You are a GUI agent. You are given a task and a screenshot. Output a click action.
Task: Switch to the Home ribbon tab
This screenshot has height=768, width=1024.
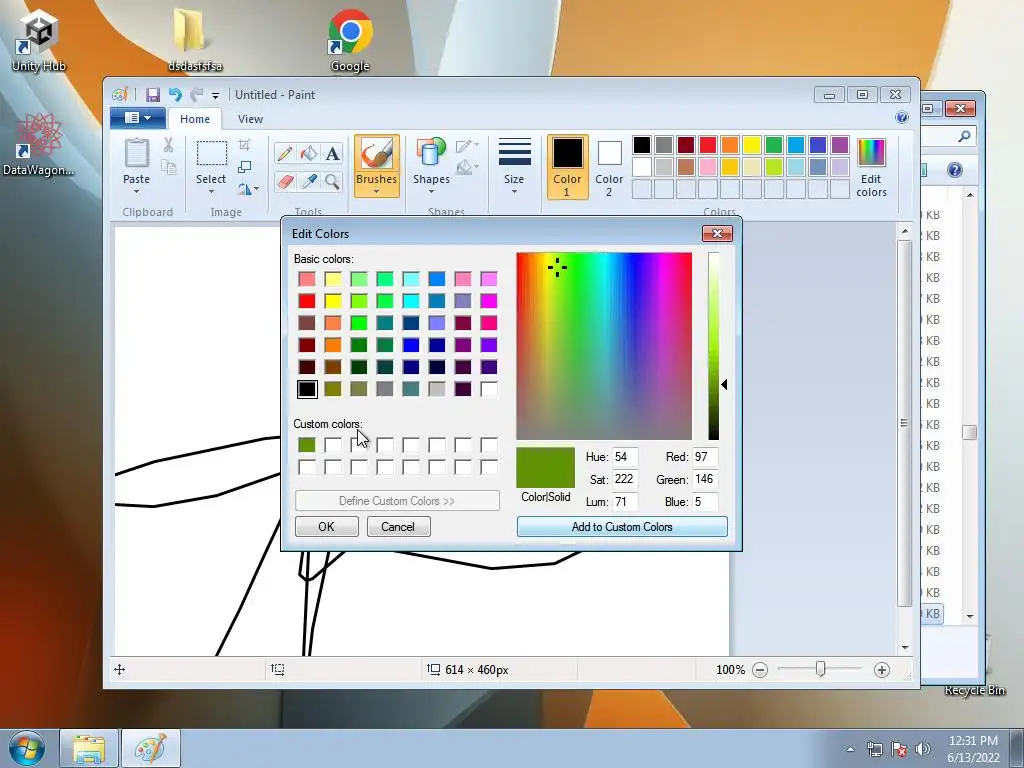coord(195,119)
